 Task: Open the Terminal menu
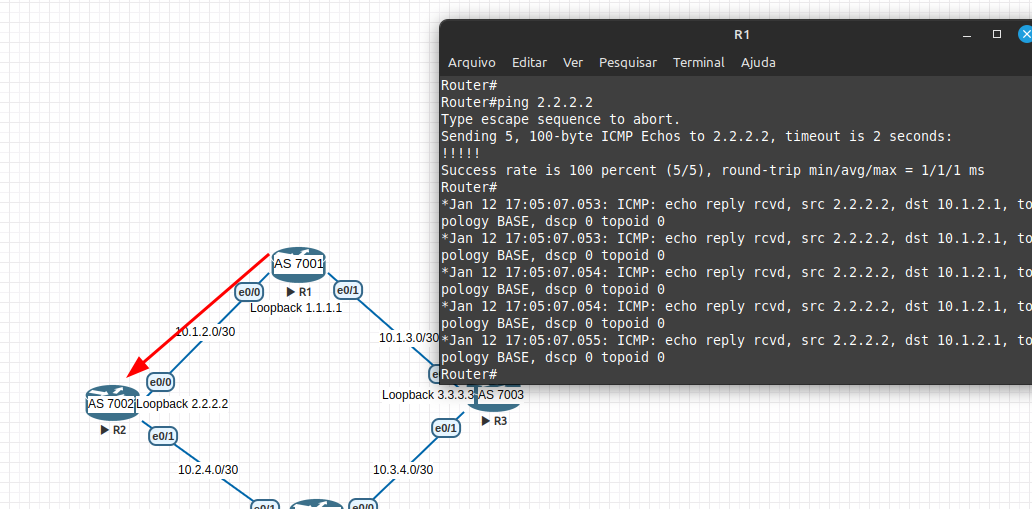699,62
